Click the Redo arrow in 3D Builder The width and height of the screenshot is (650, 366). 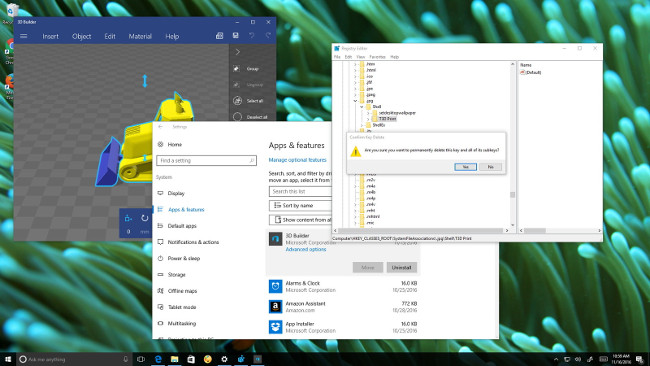(x=268, y=36)
